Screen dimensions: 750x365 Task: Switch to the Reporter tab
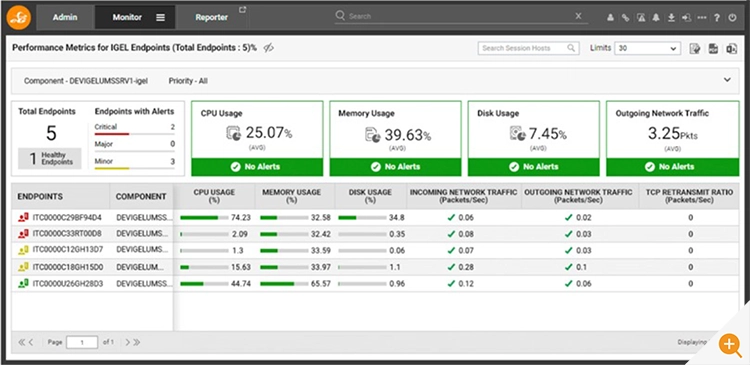click(211, 17)
